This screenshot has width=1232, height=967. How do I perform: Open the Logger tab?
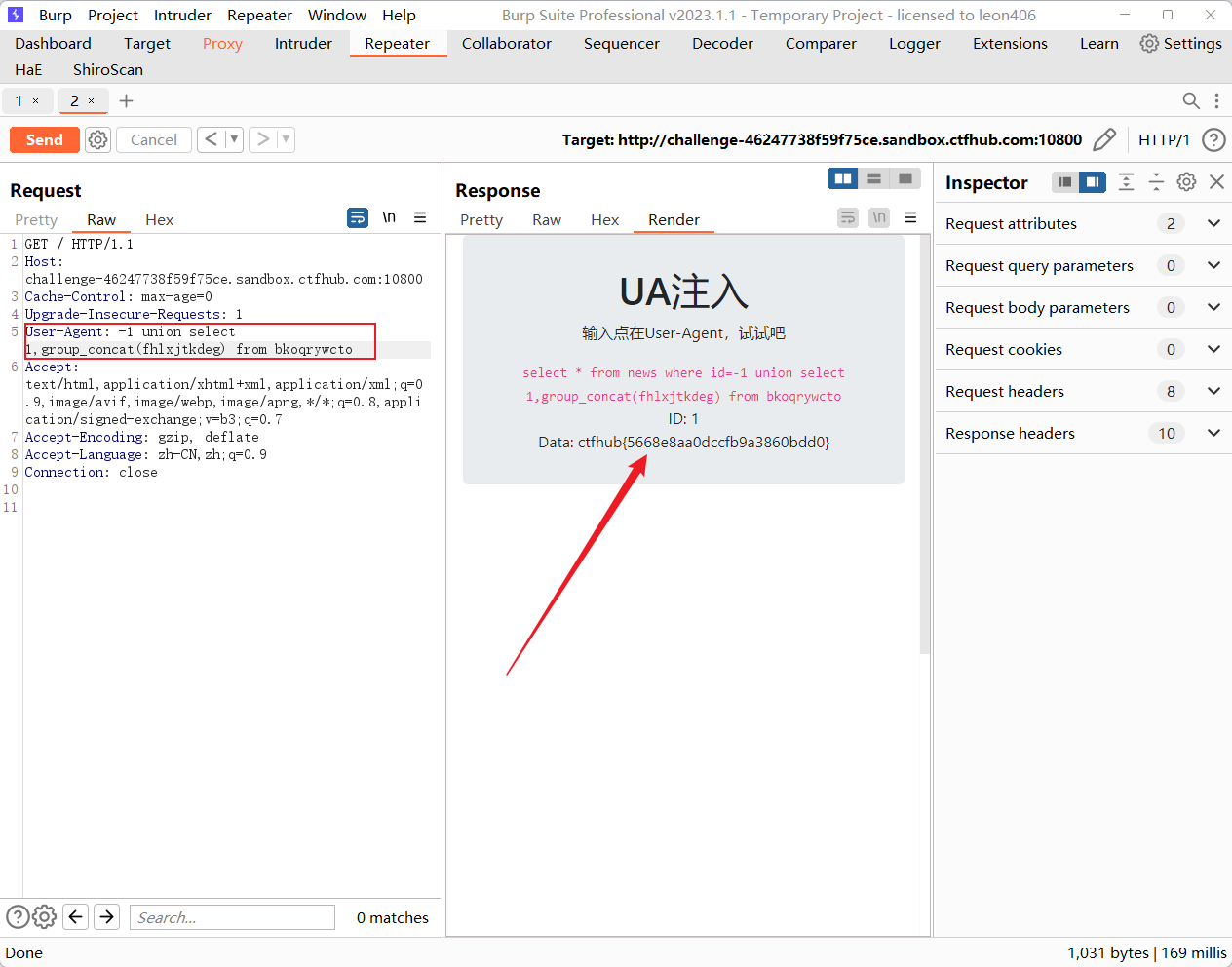point(914,43)
